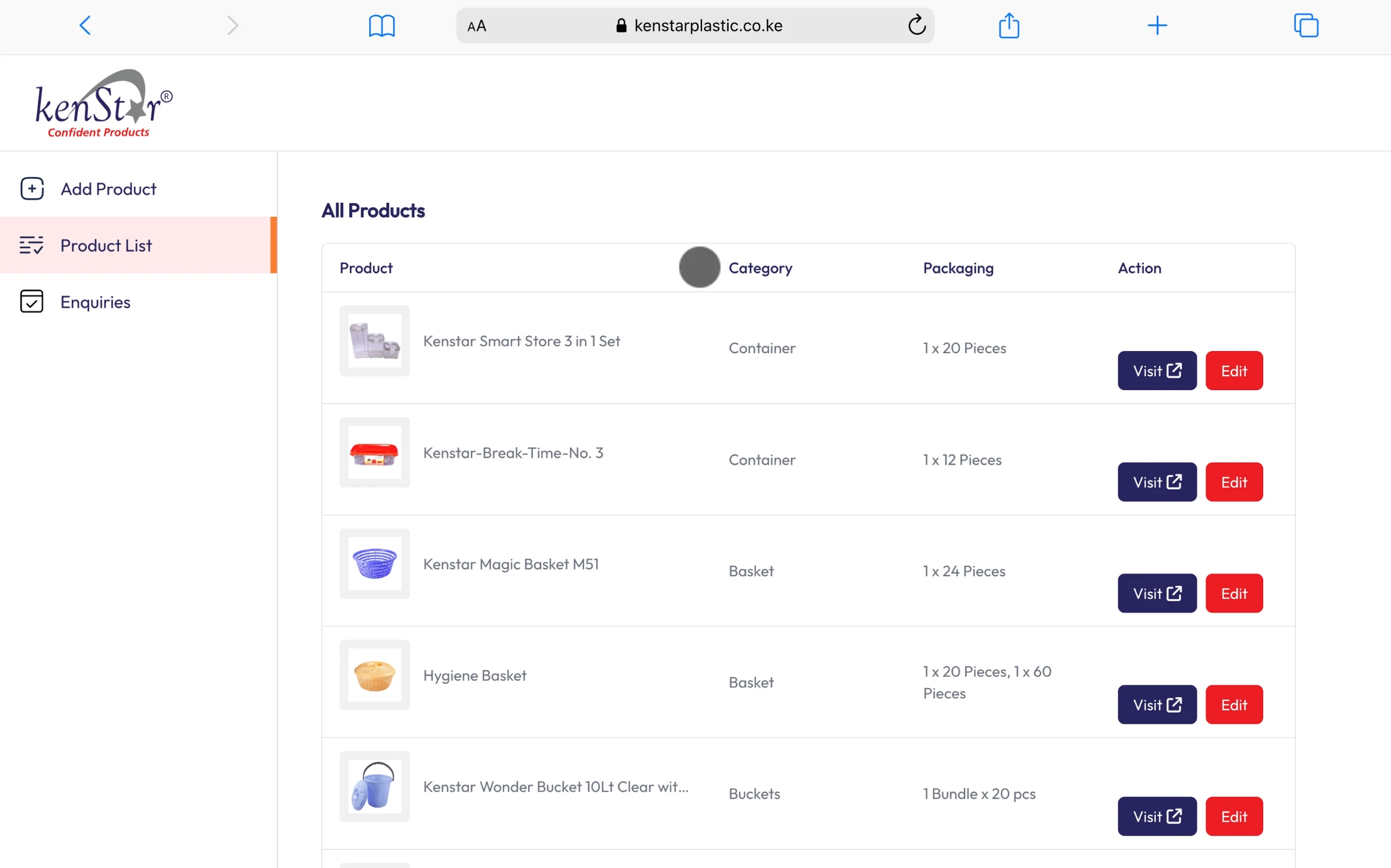Viewport: 1391px width, 868px height.
Task: Click the Wonder Bucket thumbnail image
Action: click(x=375, y=787)
